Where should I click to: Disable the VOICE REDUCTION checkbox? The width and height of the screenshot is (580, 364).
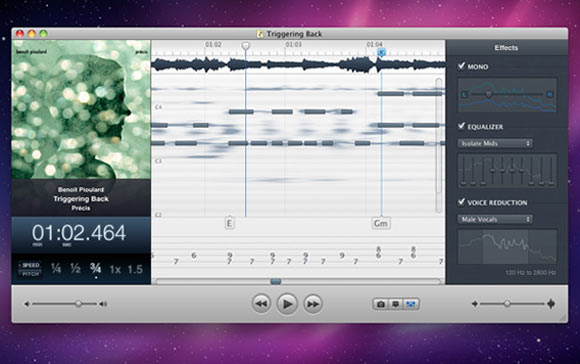point(461,202)
